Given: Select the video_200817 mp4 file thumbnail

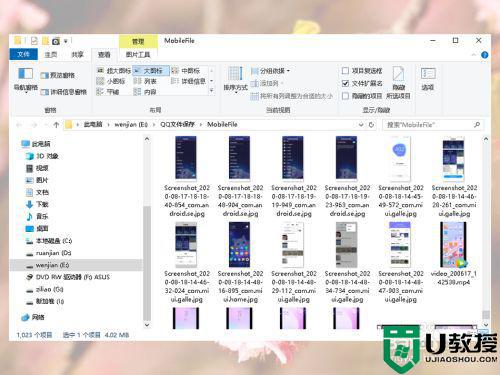Looking at the screenshot, I should coord(454,245).
